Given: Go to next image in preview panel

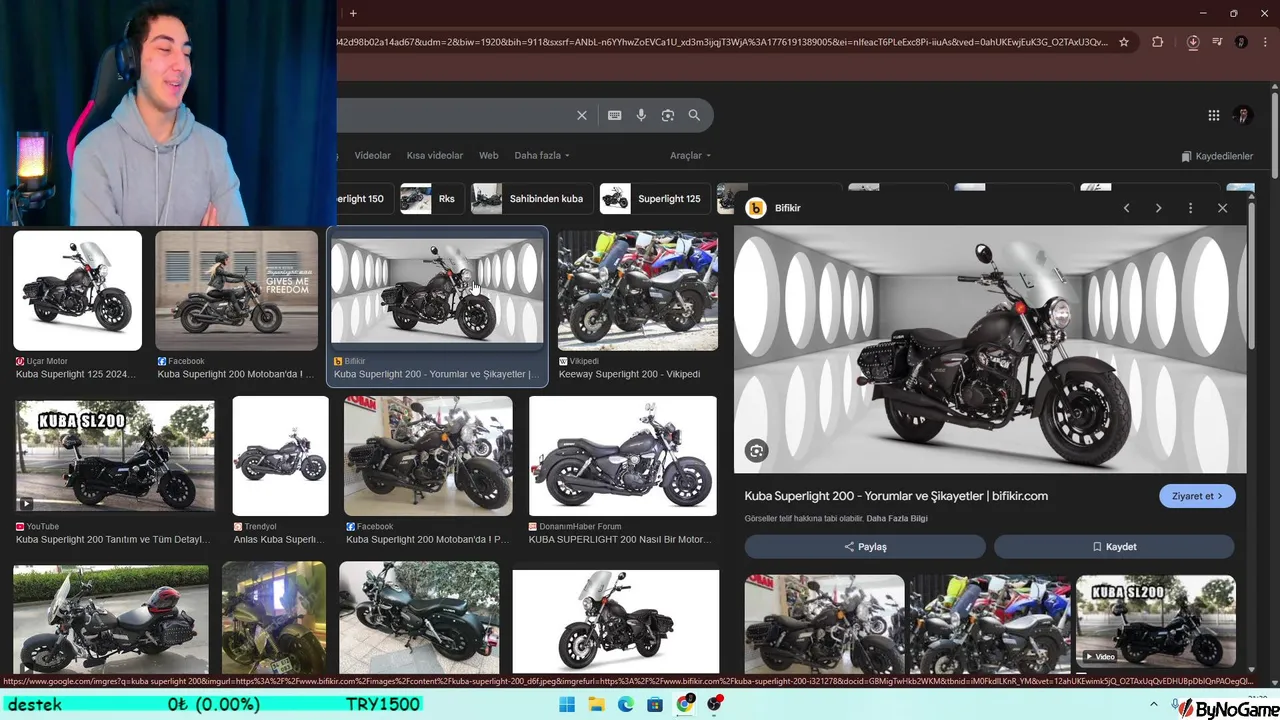Looking at the screenshot, I should pos(1159,208).
